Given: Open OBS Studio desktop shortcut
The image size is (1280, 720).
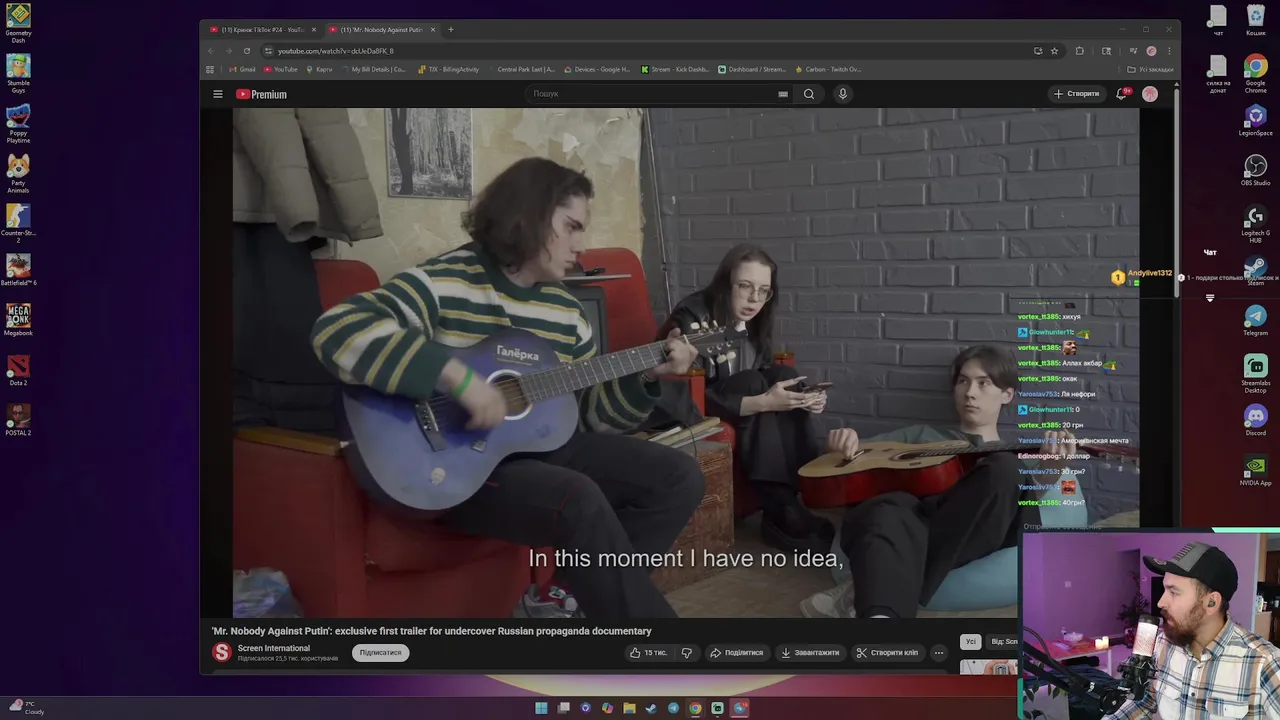Looking at the screenshot, I should pos(1255,169).
